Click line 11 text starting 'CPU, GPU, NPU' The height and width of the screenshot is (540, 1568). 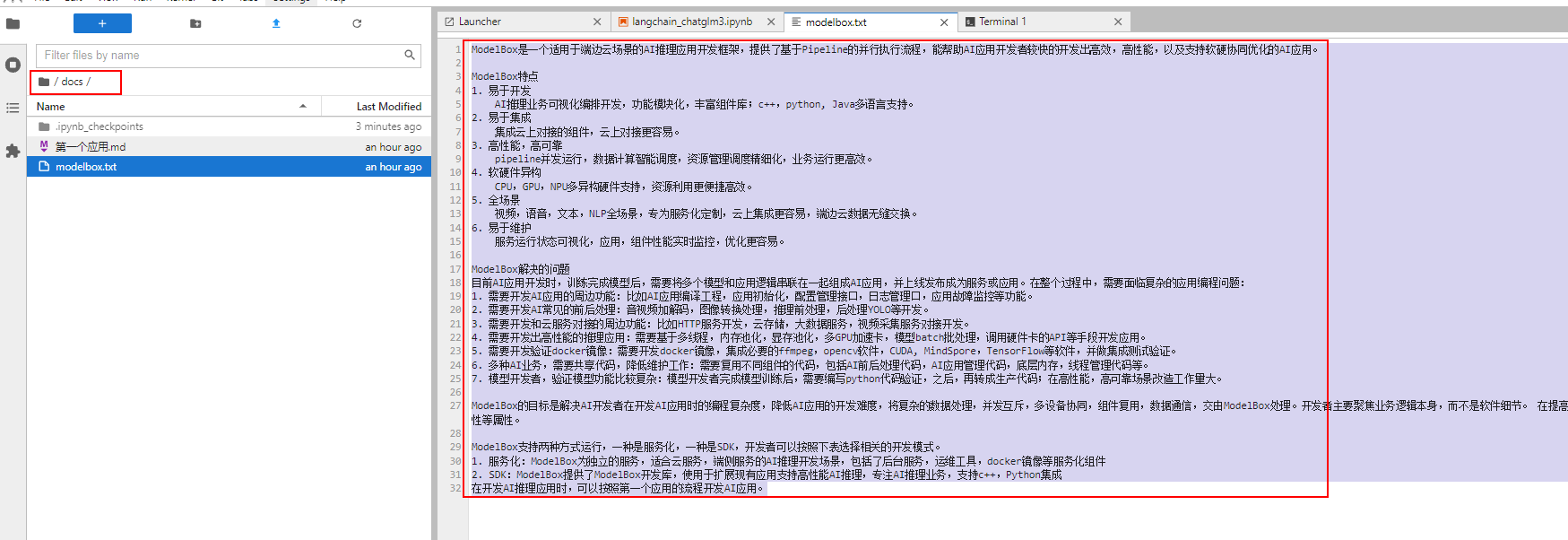[626, 187]
